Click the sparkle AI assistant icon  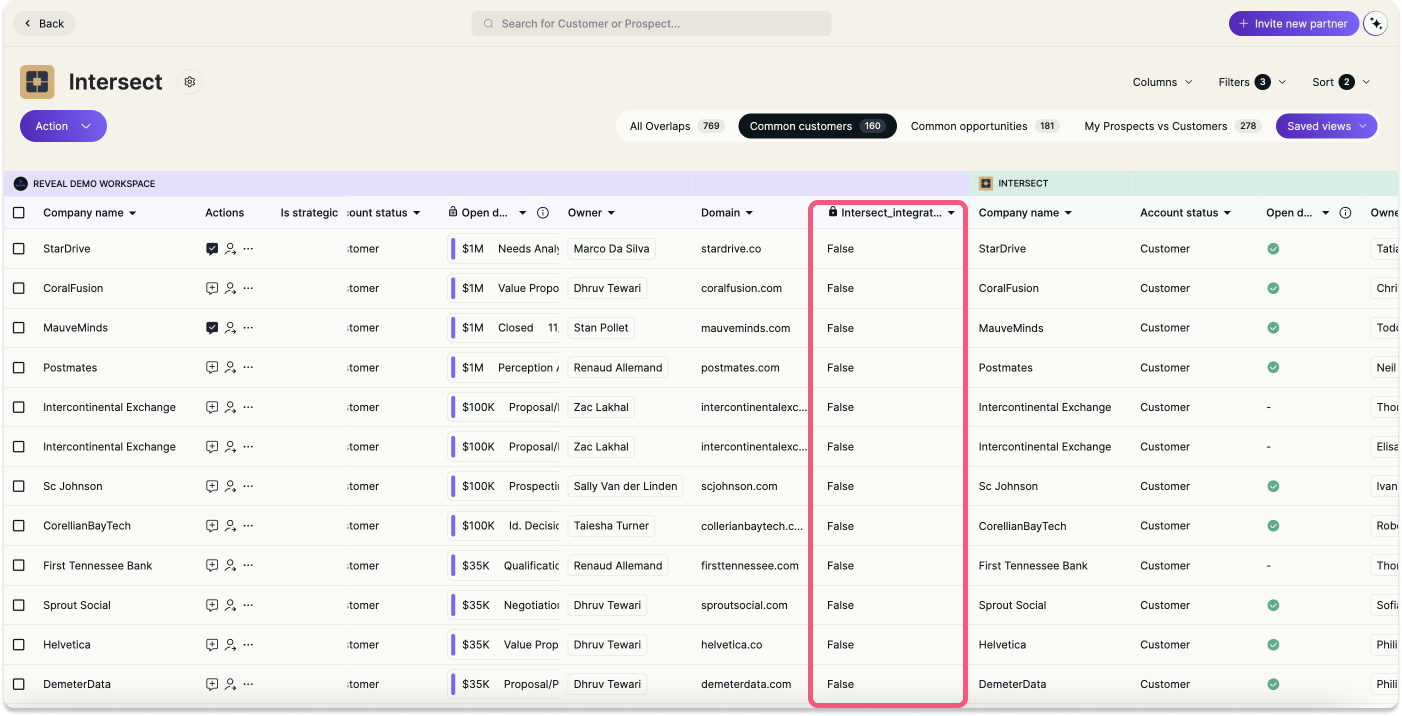(x=1376, y=24)
